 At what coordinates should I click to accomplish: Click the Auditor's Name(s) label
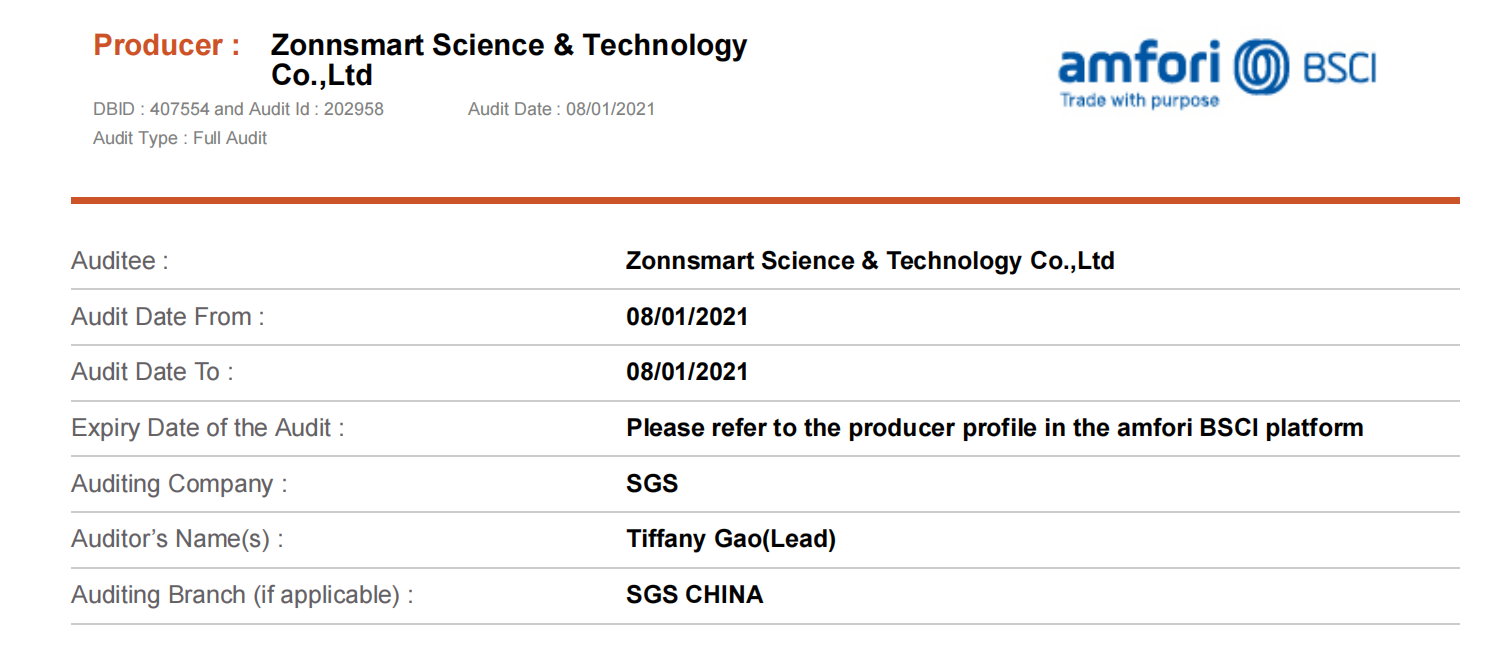point(177,540)
